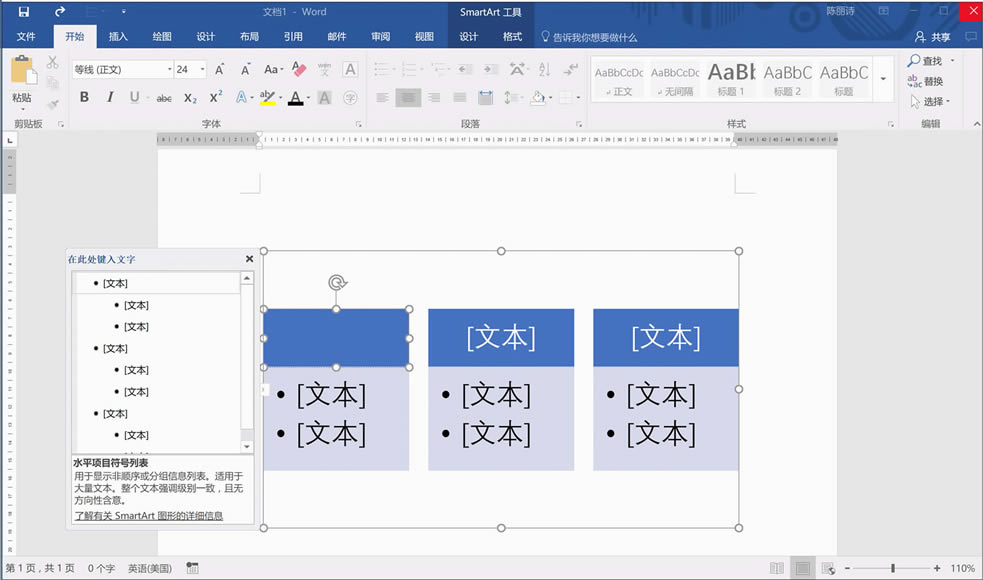Open the SmartArt details link
The height and width of the screenshot is (580, 983).
tap(149, 515)
